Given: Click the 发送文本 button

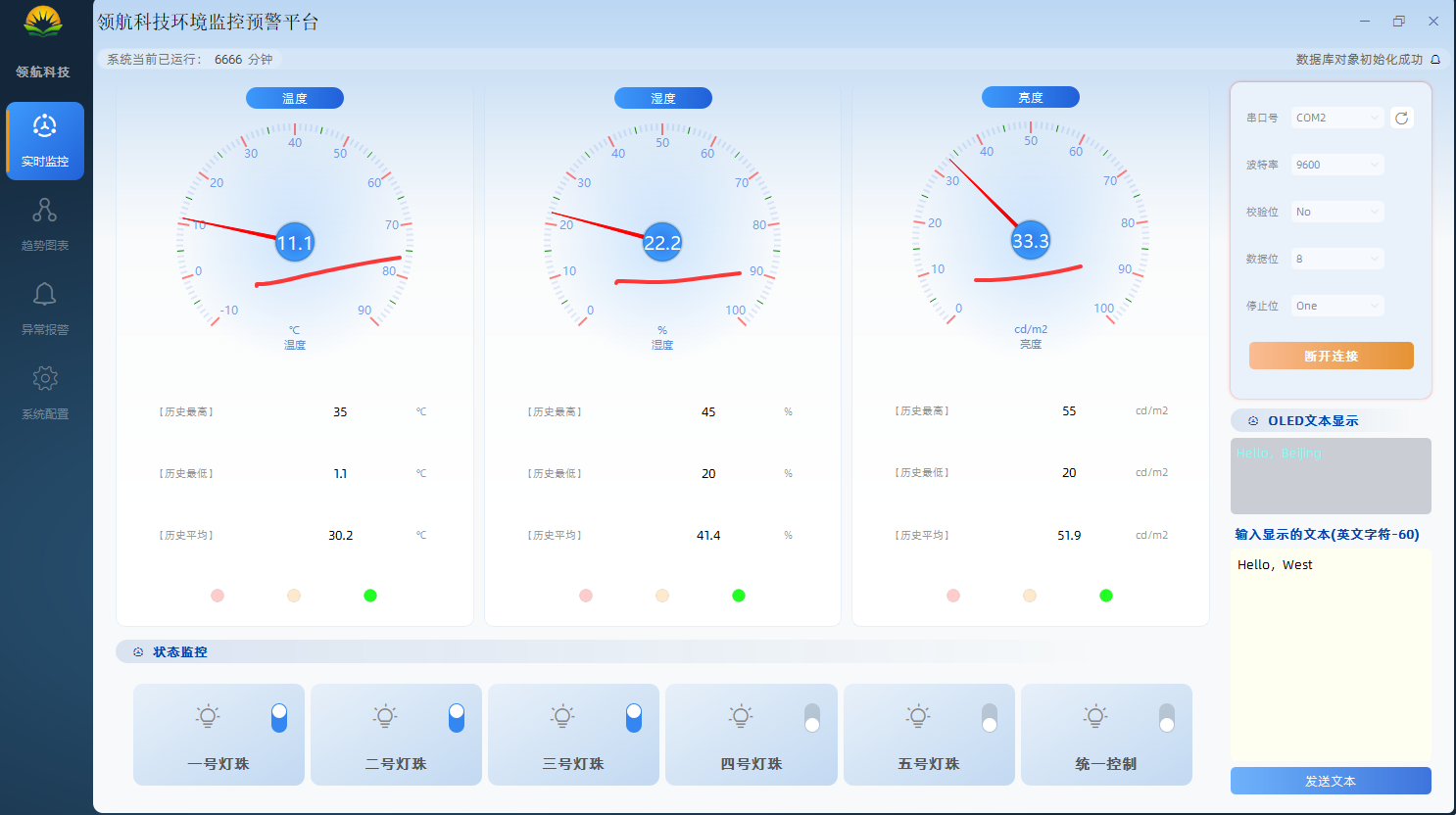Looking at the screenshot, I should pyautogui.click(x=1331, y=781).
